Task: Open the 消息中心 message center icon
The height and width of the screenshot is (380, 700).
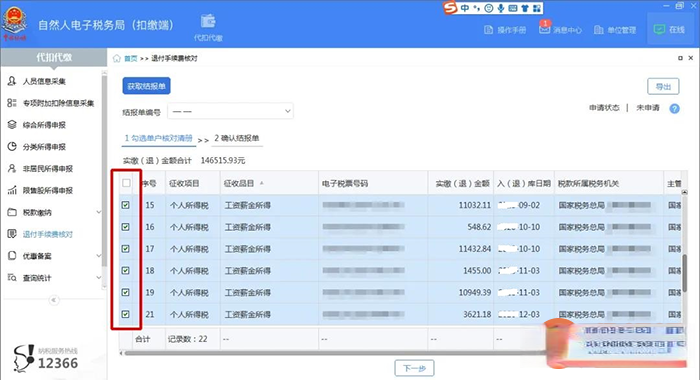Action: click(544, 28)
